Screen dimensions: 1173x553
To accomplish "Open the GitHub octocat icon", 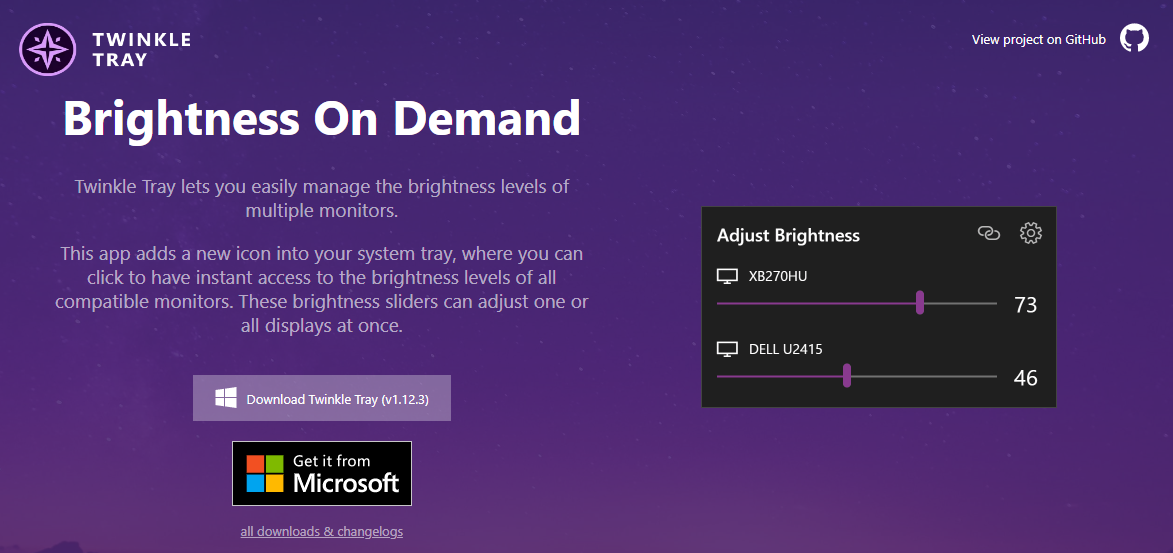I will [x=1134, y=38].
